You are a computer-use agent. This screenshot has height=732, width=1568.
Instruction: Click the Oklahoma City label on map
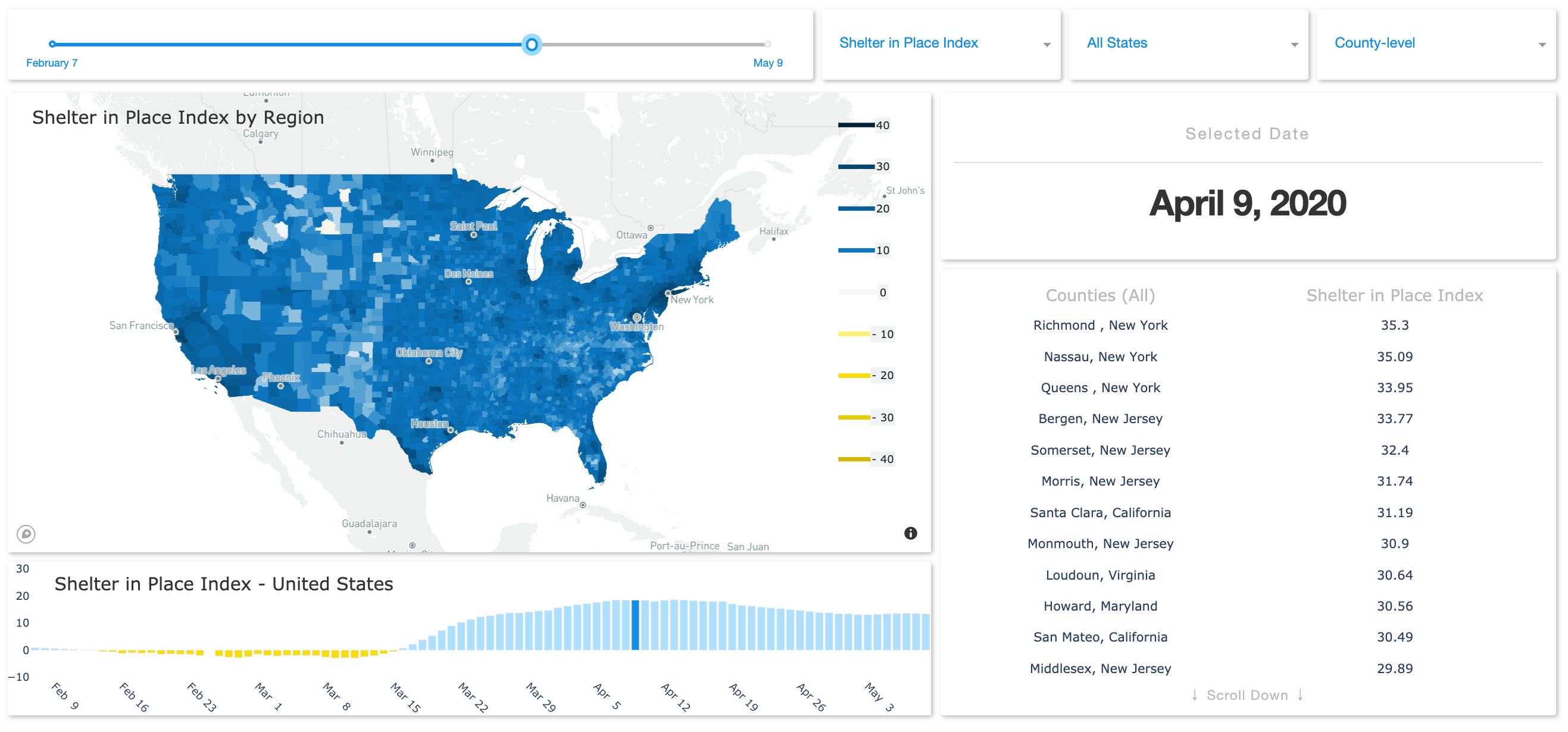(429, 352)
